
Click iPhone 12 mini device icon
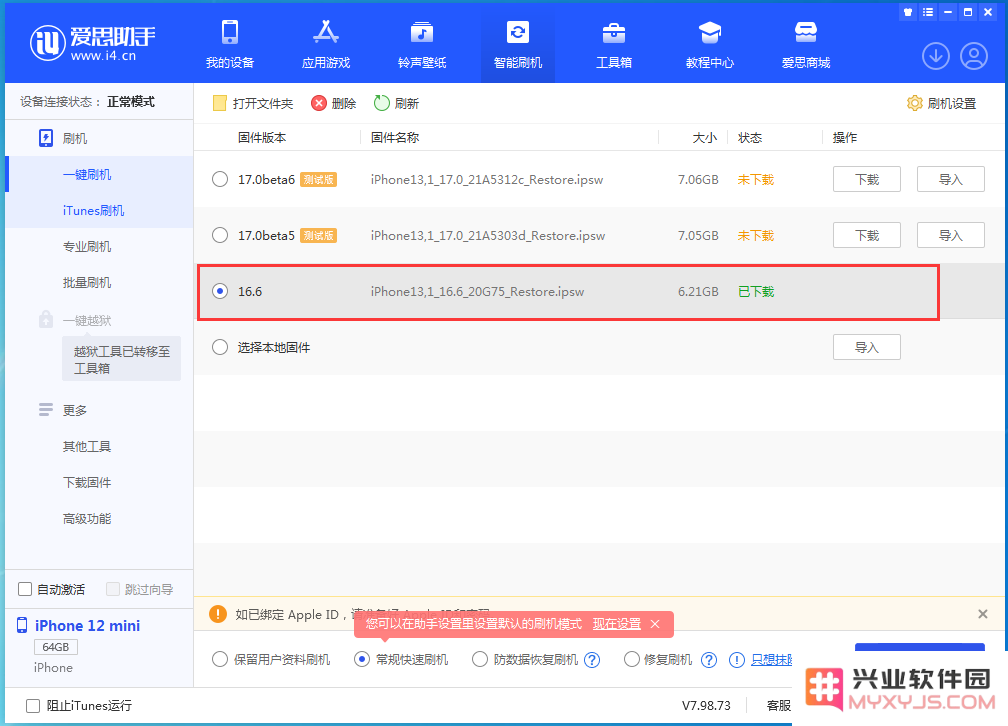tap(22, 625)
